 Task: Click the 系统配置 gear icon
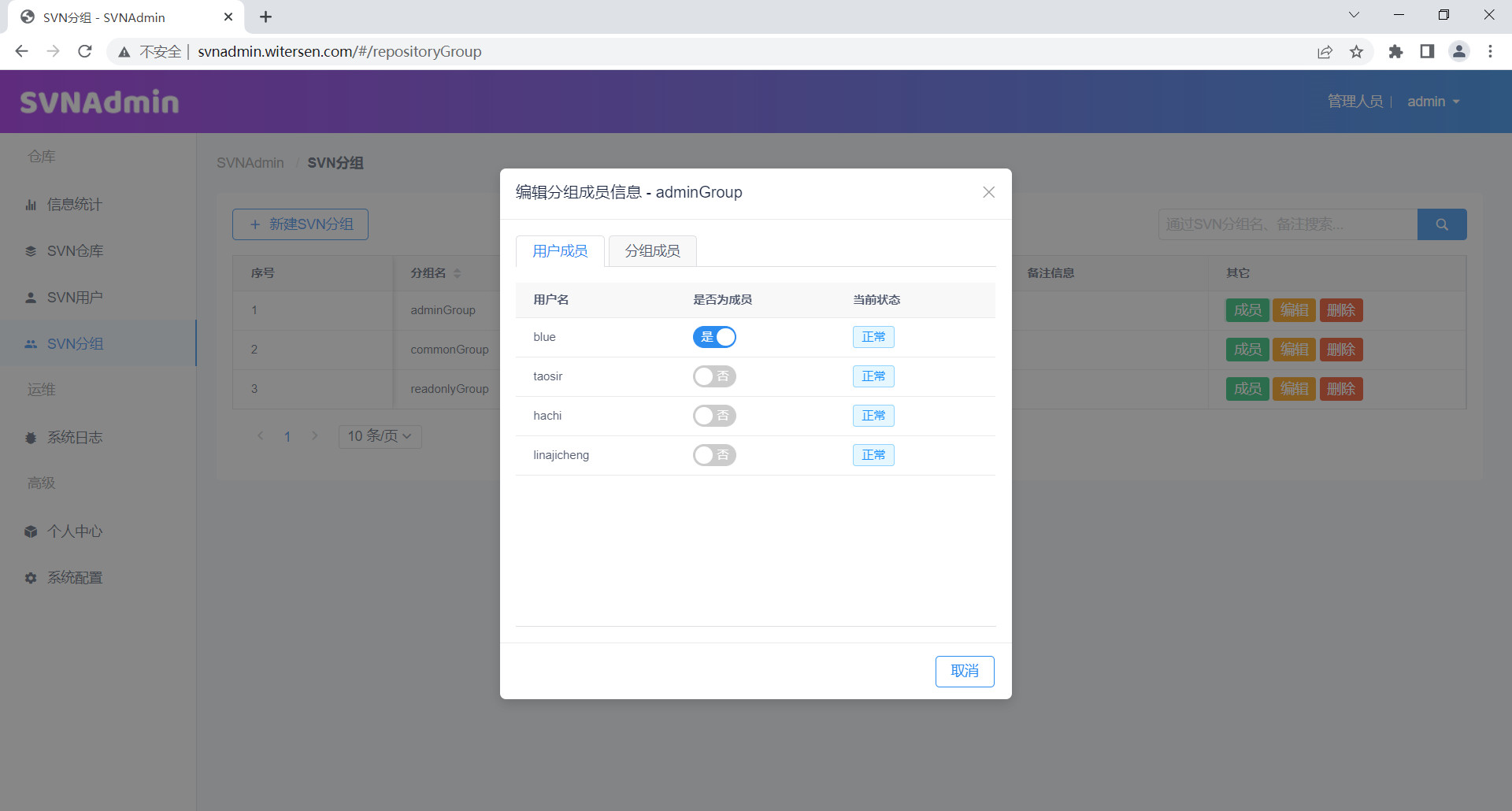coord(31,578)
